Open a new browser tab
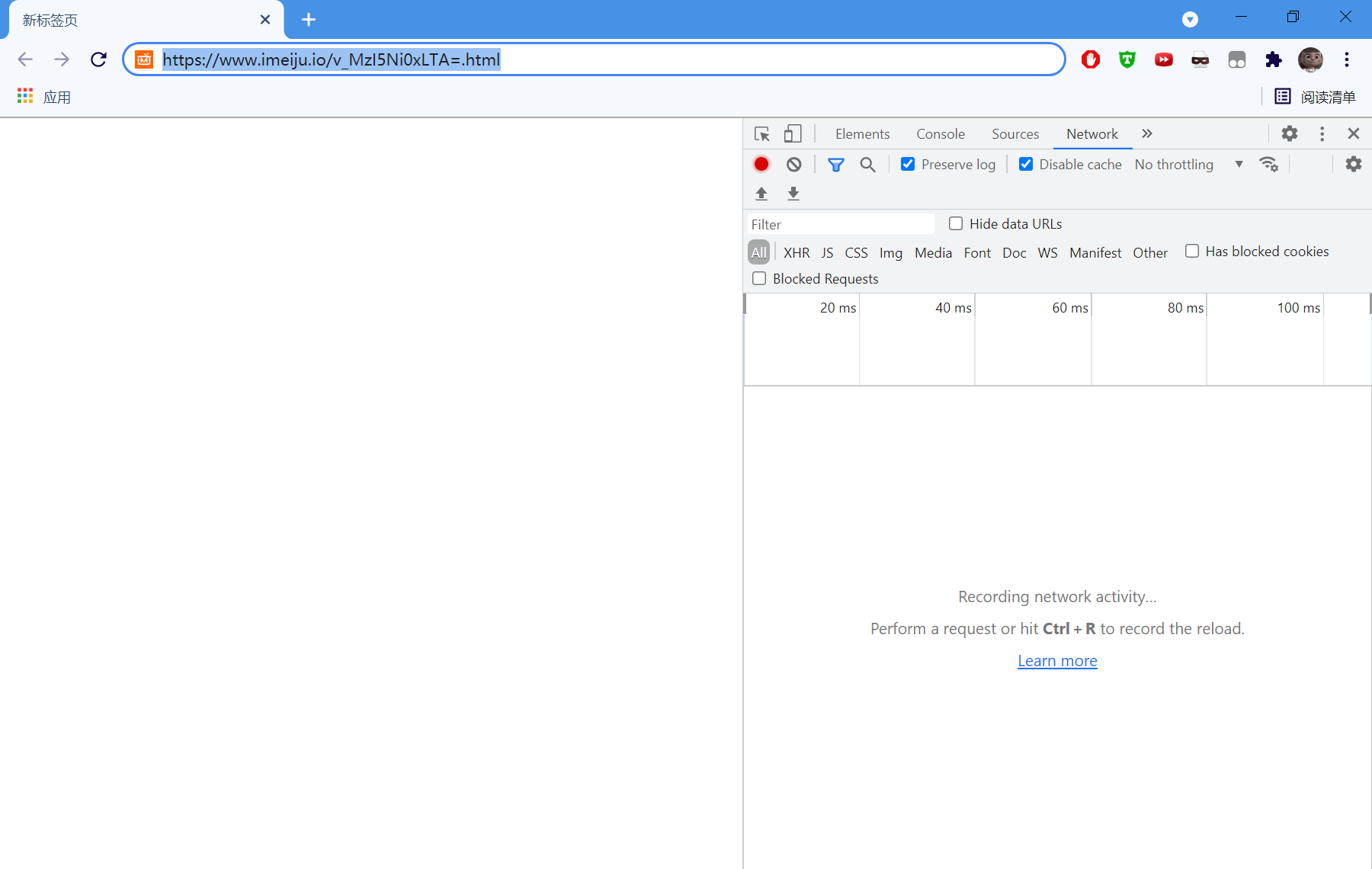 (309, 20)
